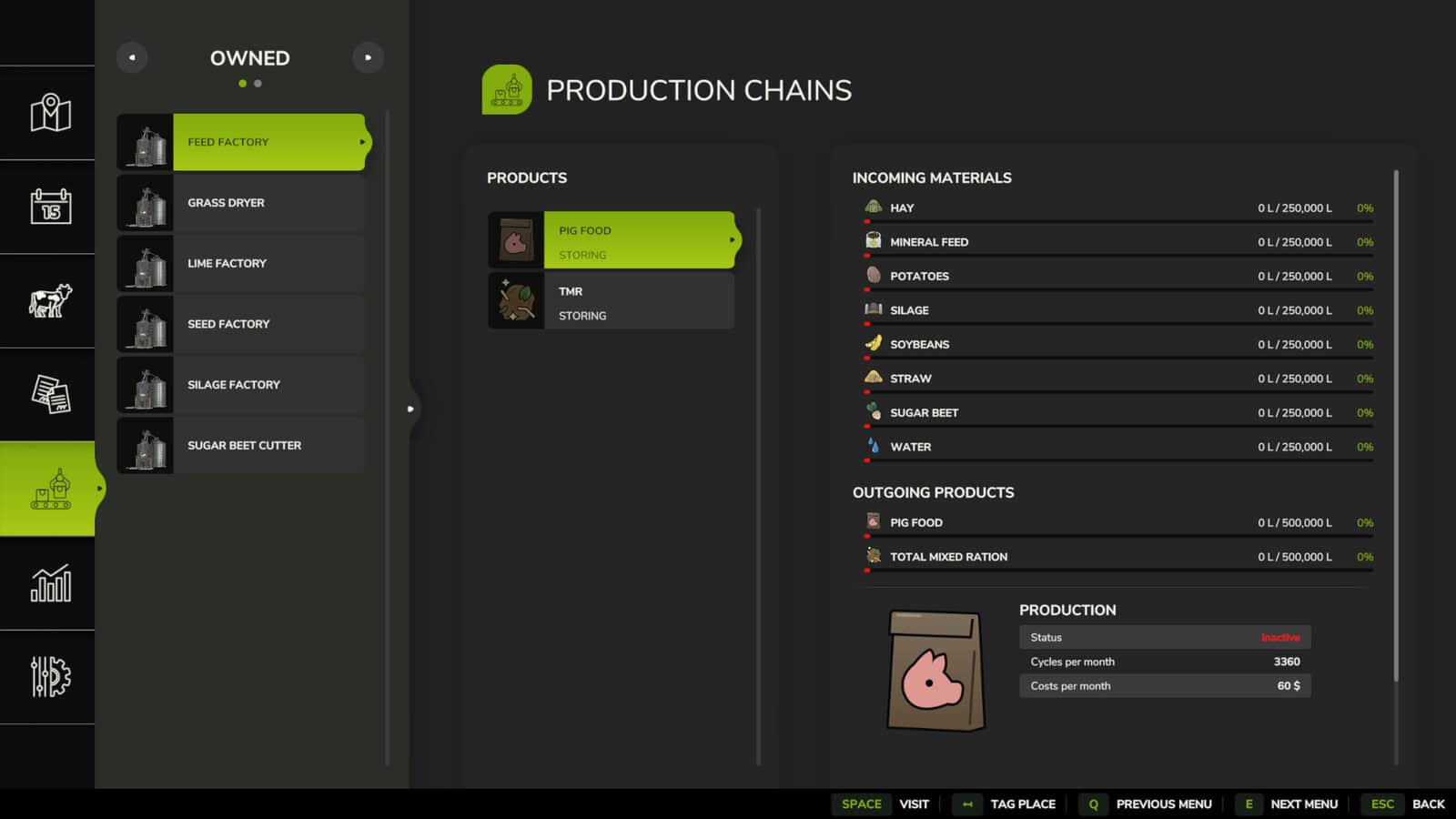Image resolution: width=1456 pixels, height=819 pixels.
Task: Go to next category with right arrow
Action: click(368, 57)
